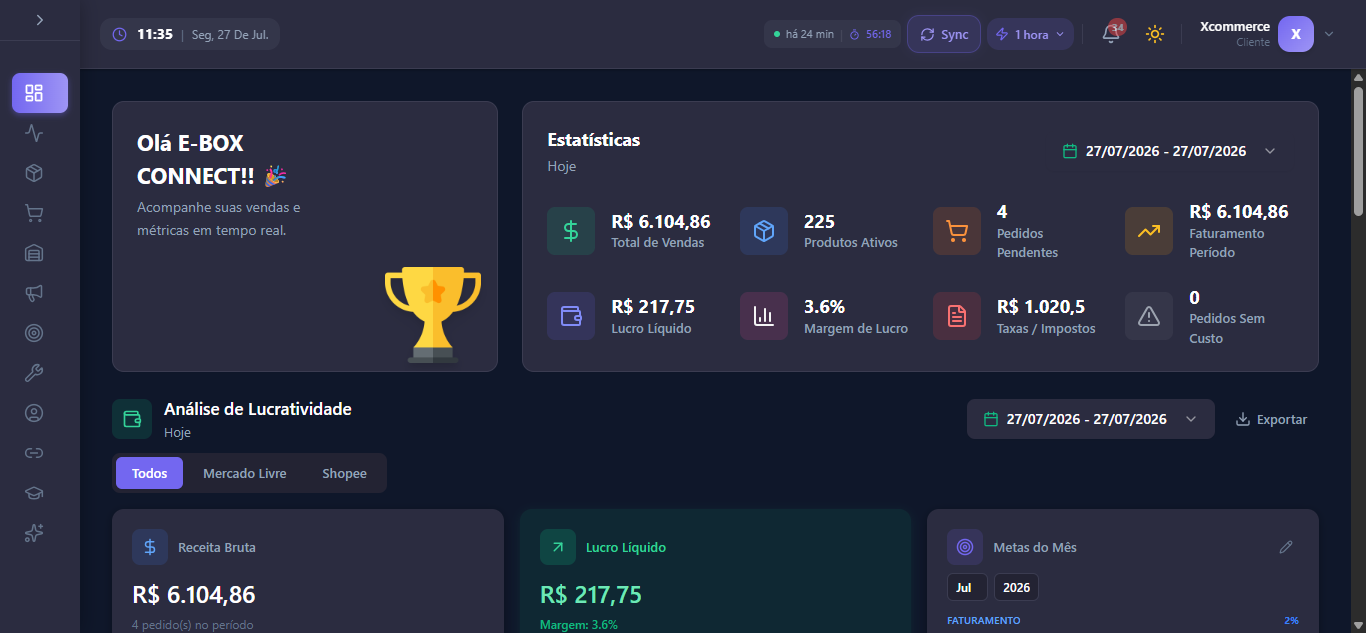The image size is (1366, 633).
Task: Open the dashboard grid icon in sidebar
Action: click(40, 93)
